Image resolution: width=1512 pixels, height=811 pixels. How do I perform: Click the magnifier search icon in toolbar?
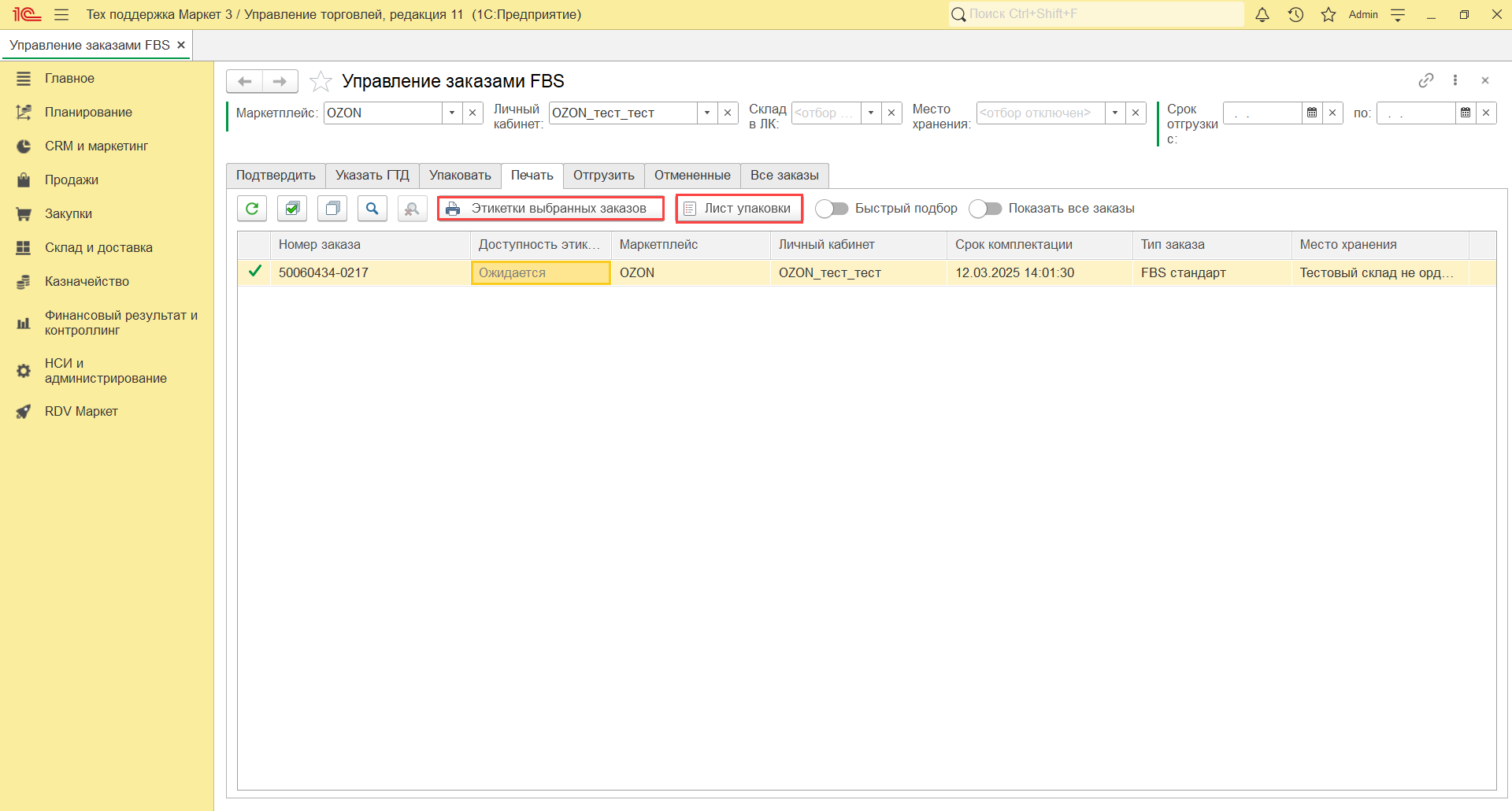click(372, 209)
